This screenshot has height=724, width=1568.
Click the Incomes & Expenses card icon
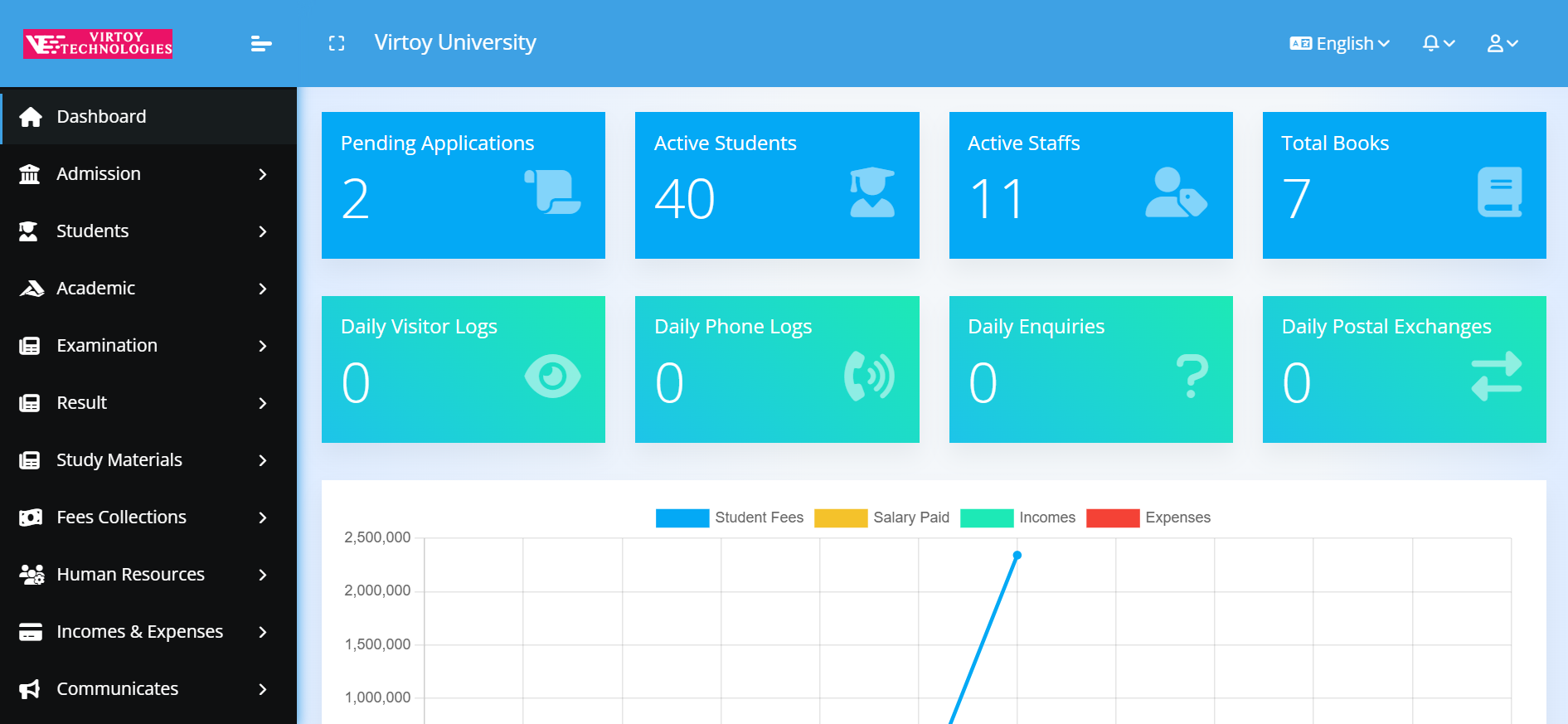31,632
